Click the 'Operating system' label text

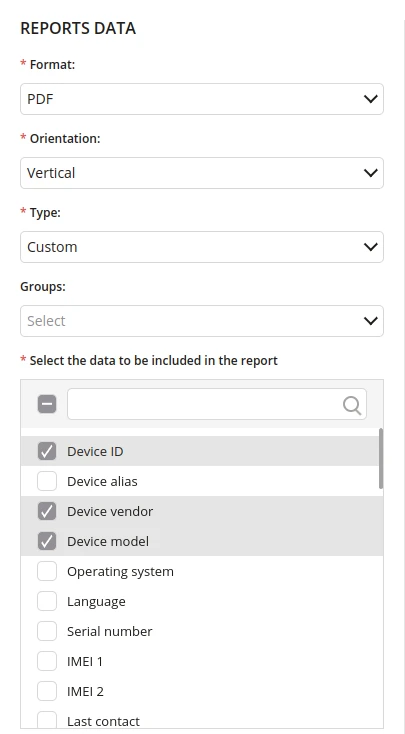point(120,572)
